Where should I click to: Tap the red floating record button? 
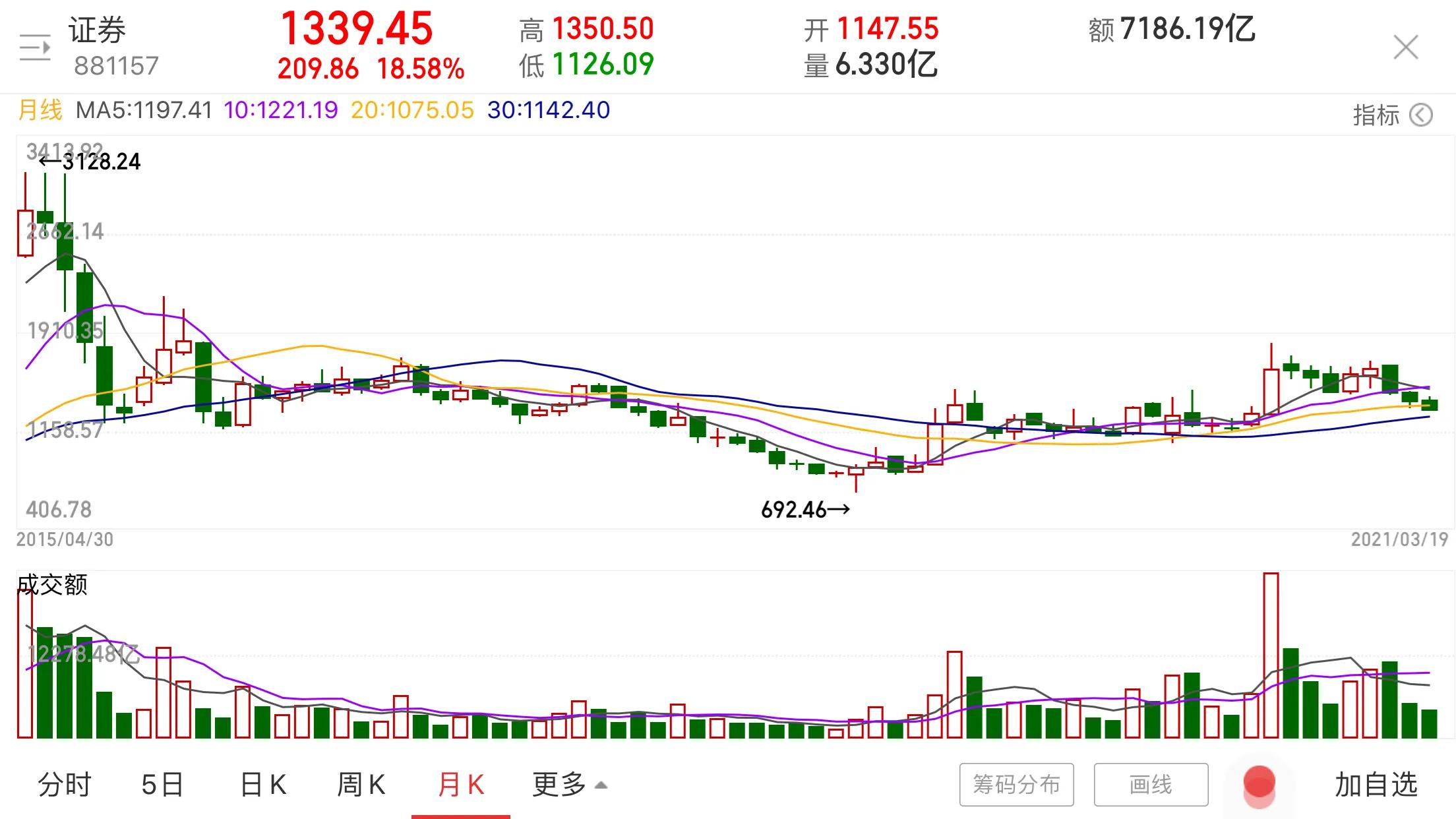pyautogui.click(x=1259, y=784)
